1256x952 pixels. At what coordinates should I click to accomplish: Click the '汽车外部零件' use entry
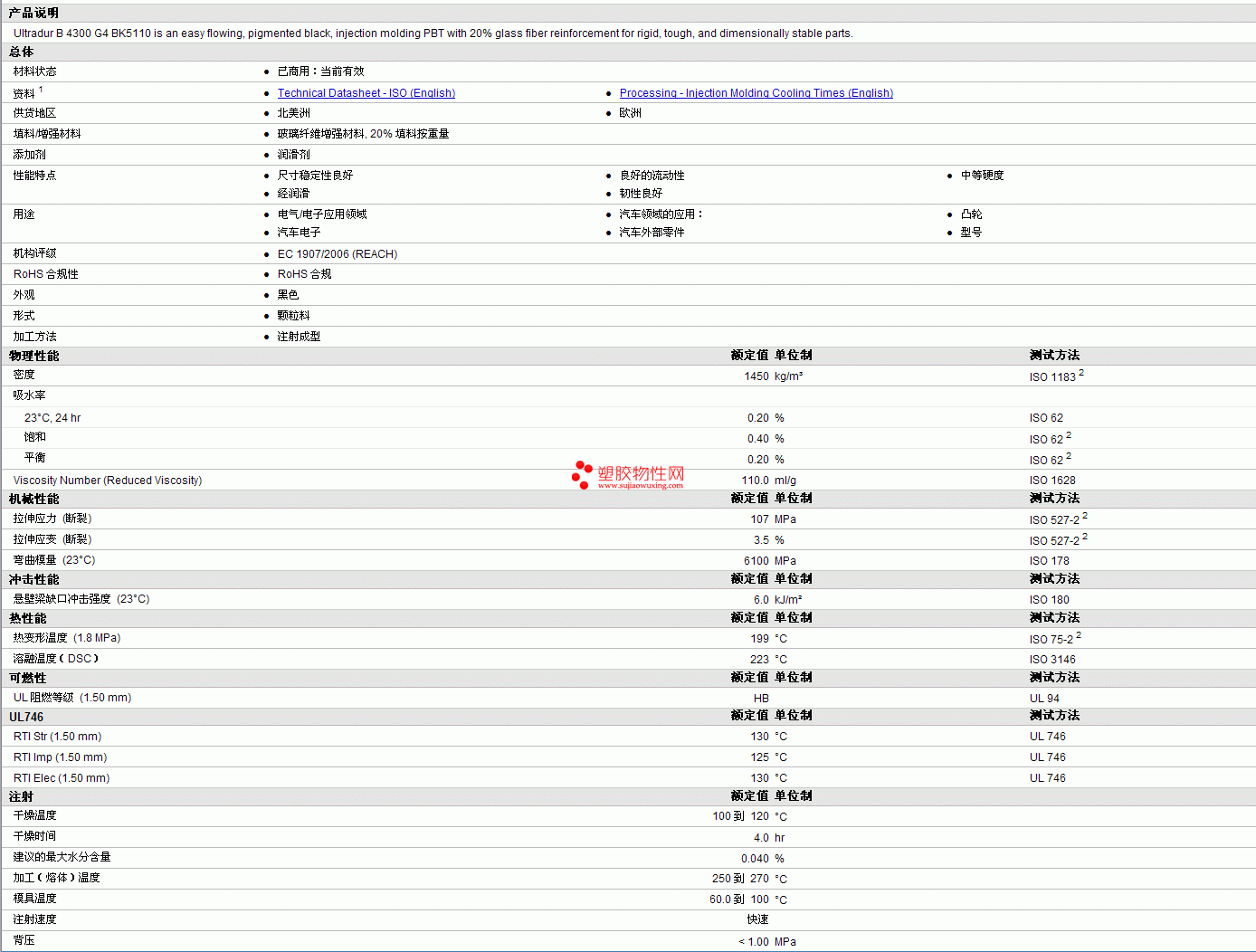(652, 233)
